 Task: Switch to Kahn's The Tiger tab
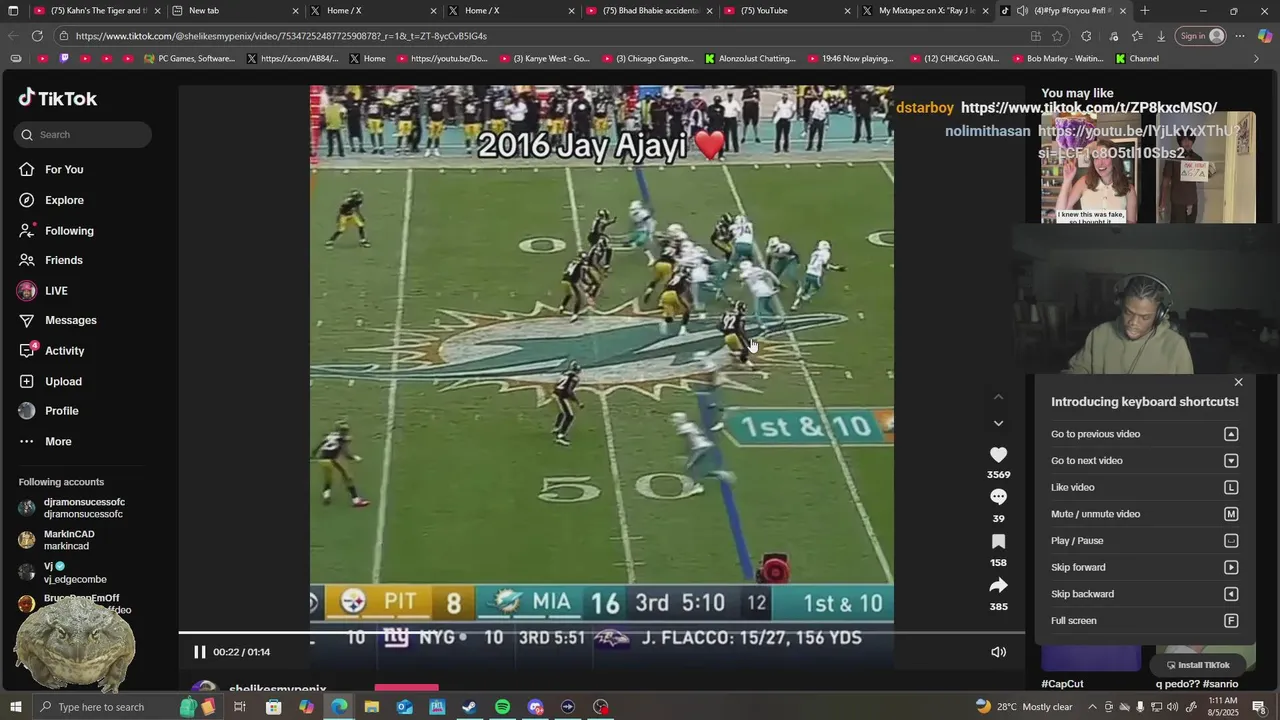94,11
